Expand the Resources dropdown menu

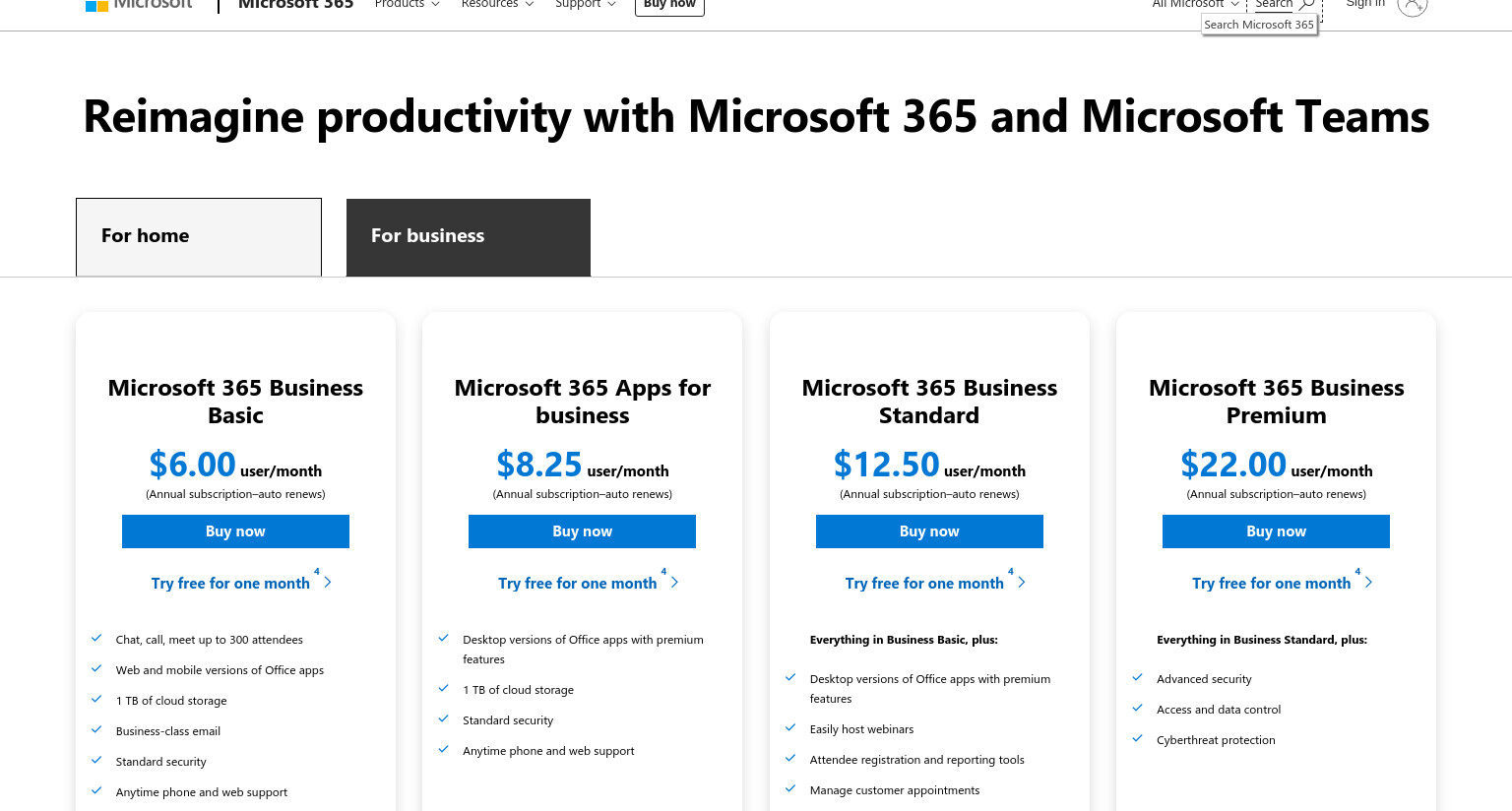[497, 5]
